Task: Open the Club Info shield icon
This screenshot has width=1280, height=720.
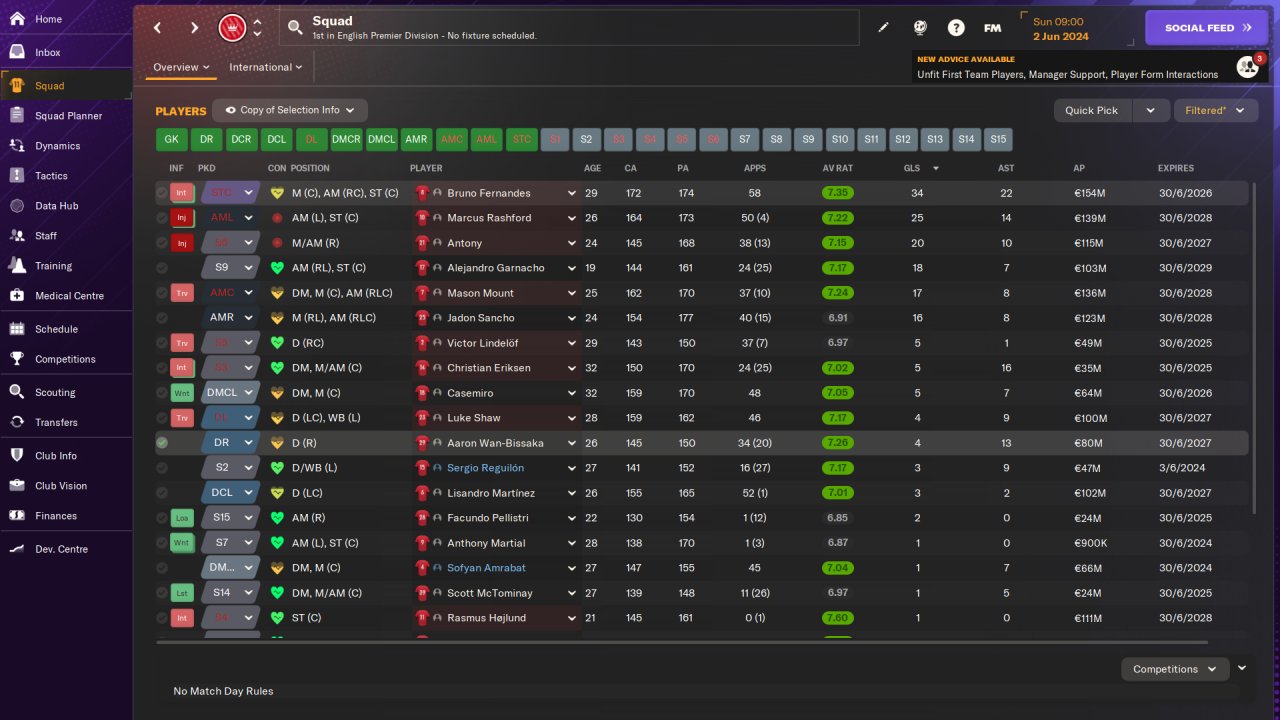Action: coord(17,456)
